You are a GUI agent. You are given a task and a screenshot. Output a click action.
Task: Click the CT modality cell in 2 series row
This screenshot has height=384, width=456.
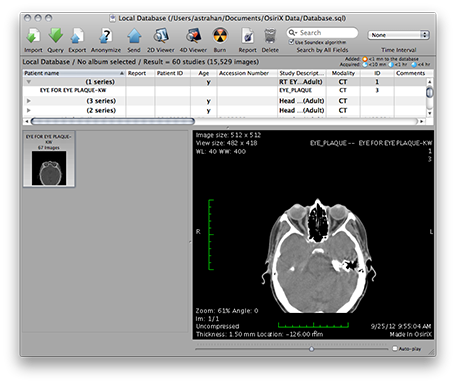tap(343, 110)
